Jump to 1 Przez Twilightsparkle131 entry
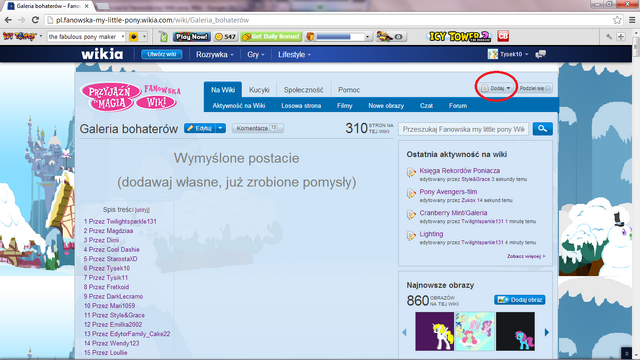 tap(120, 221)
